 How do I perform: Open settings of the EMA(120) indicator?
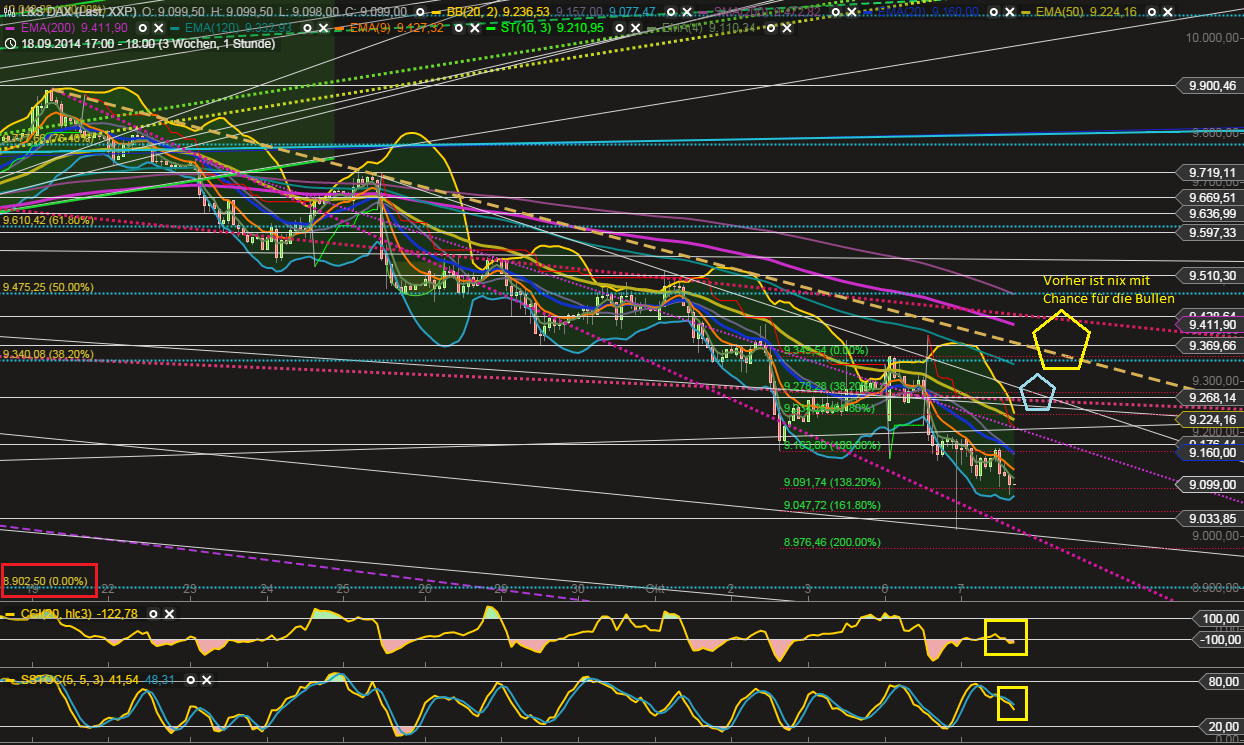[307, 28]
